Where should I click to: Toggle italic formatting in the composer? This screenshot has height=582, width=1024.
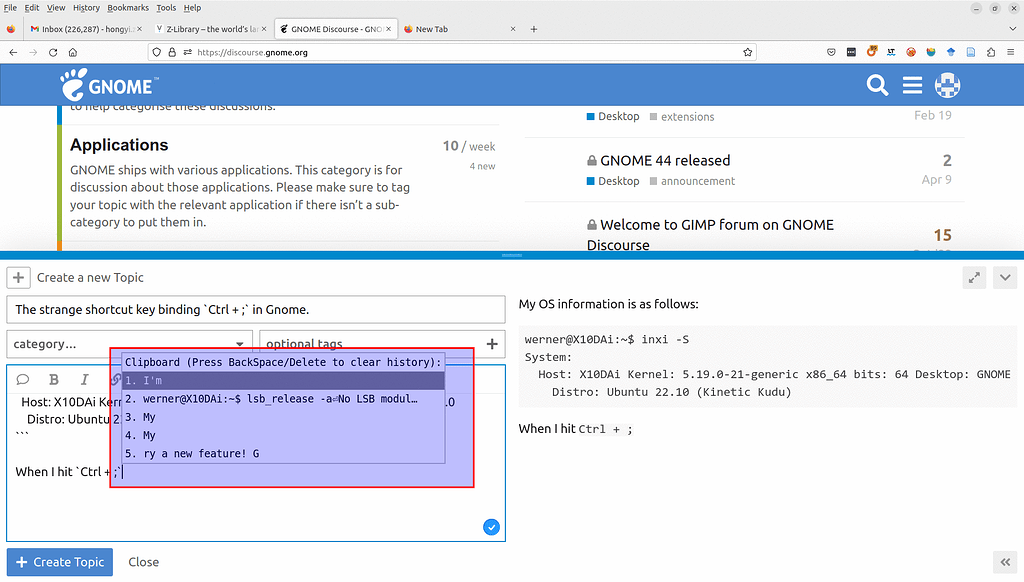tap(87, 380)
